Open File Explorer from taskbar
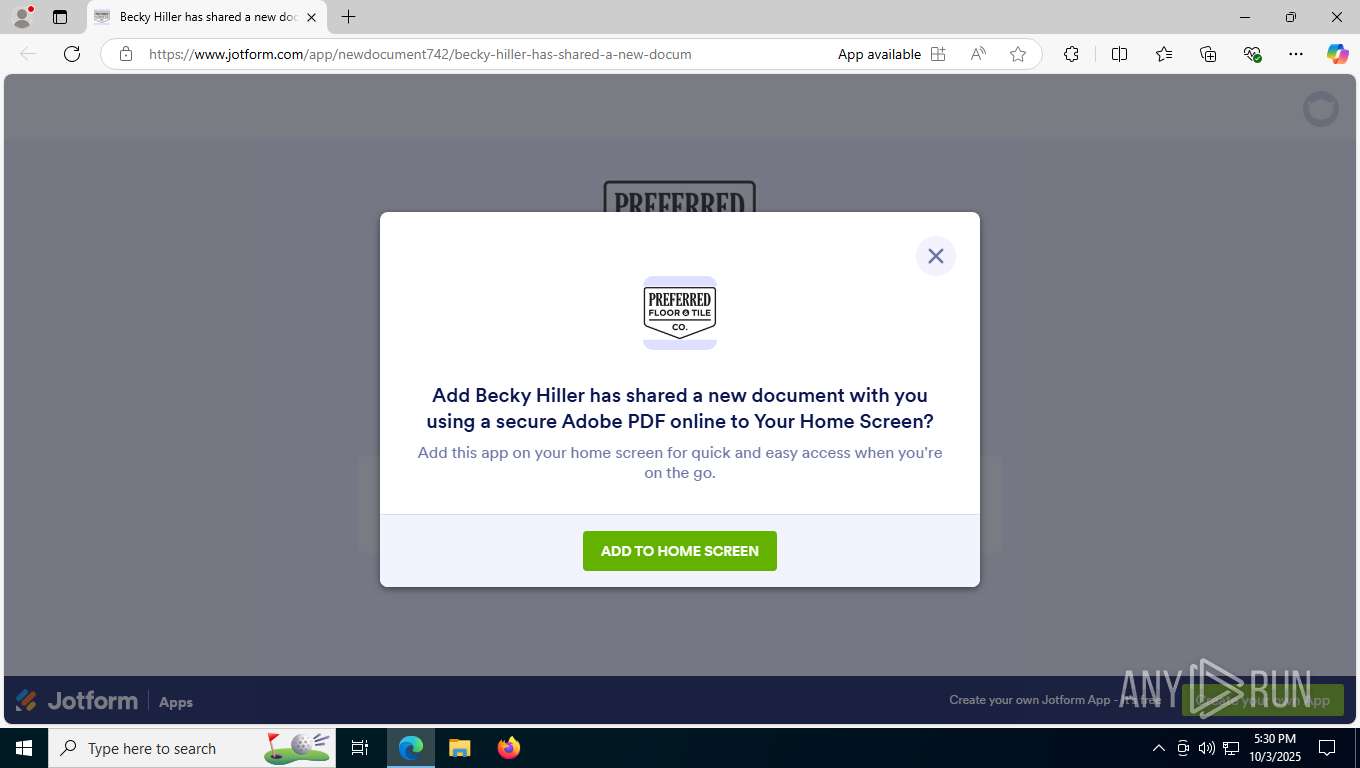 [x=459, y=748]
